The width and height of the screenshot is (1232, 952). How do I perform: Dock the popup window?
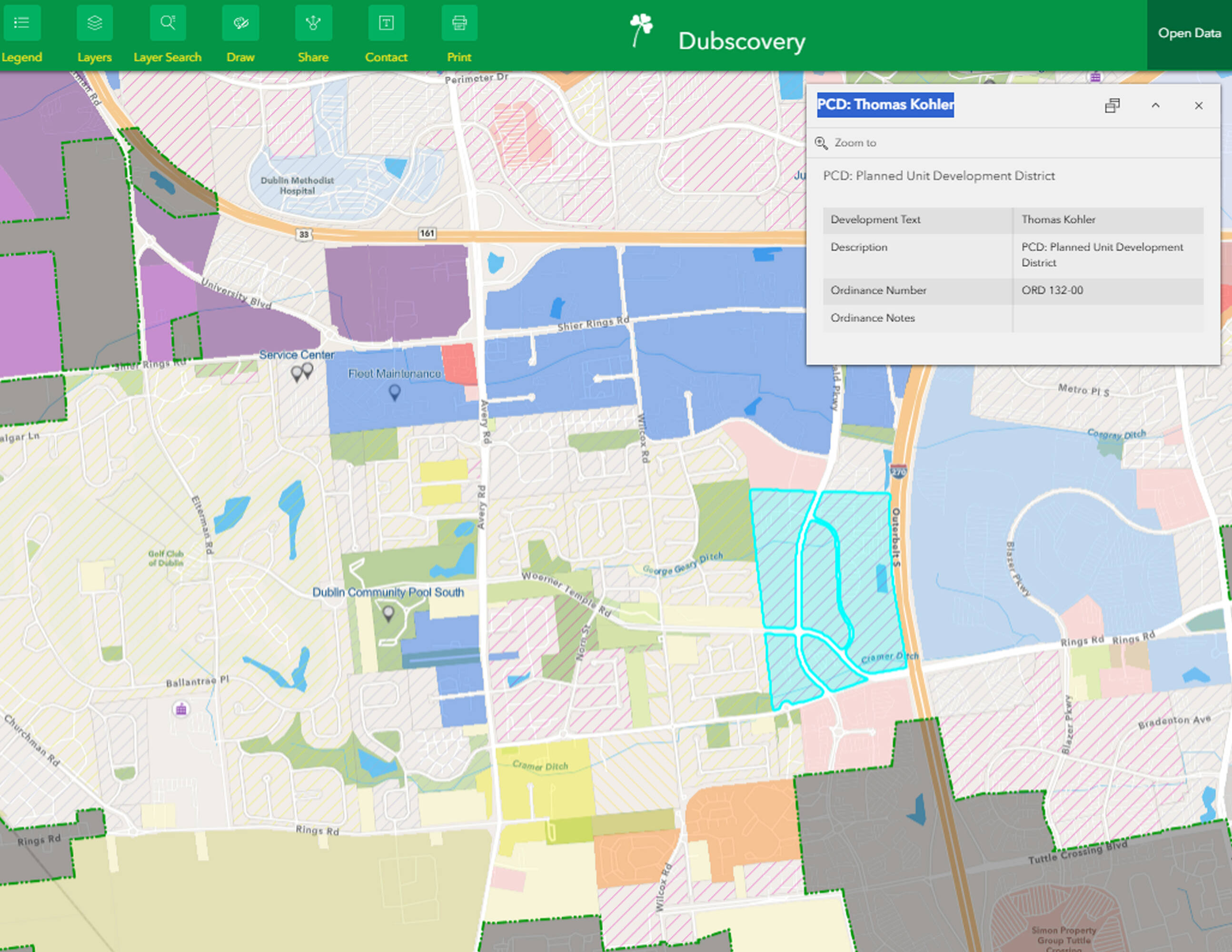[1112, 106]
